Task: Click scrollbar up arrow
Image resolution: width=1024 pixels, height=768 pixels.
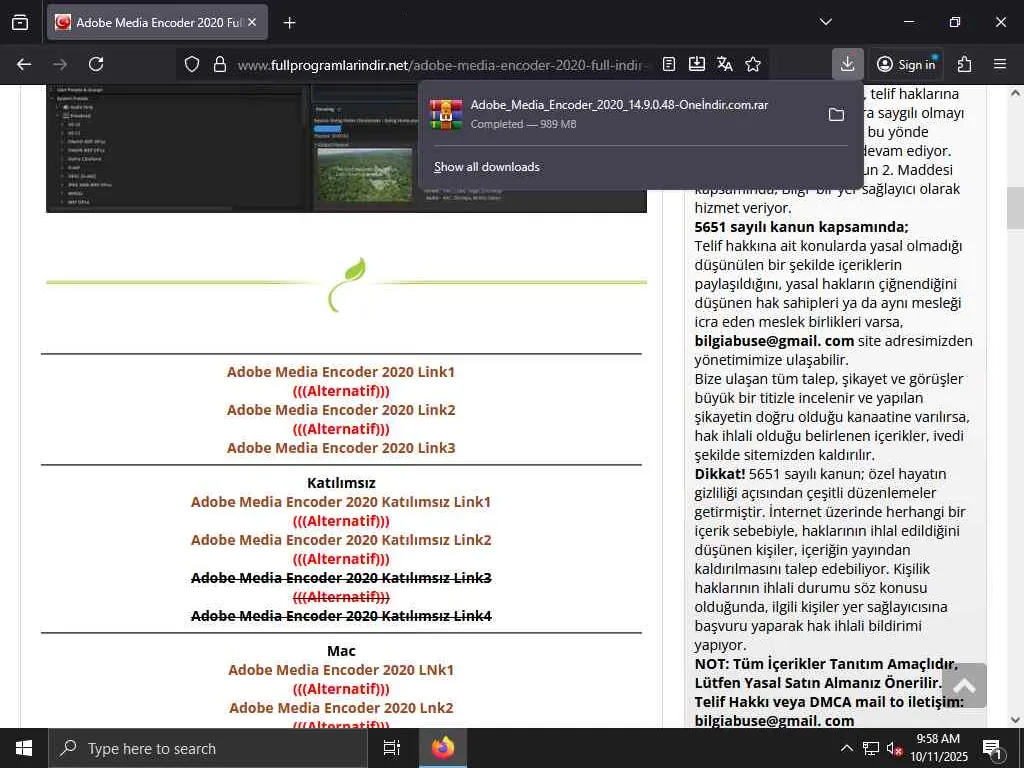Action: point(1016,93)
